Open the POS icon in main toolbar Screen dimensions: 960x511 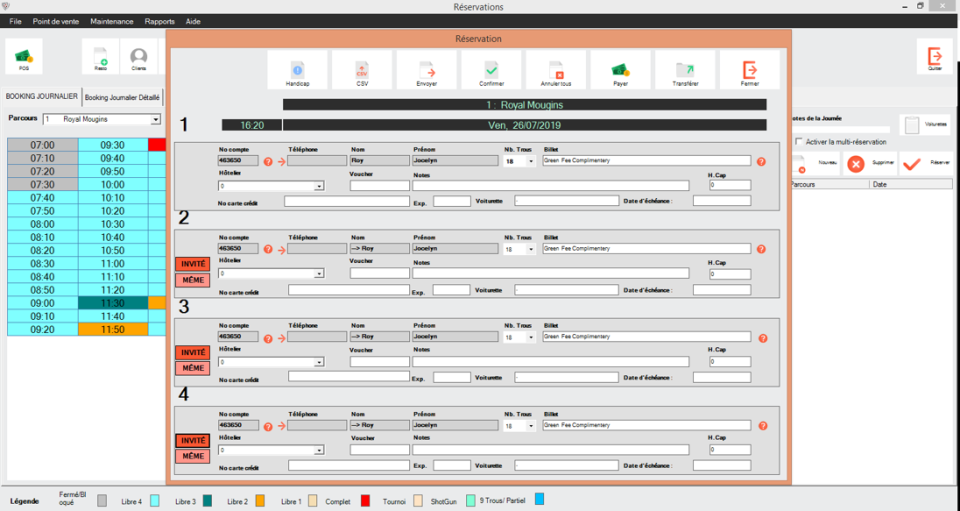click(x=24, y=56)
